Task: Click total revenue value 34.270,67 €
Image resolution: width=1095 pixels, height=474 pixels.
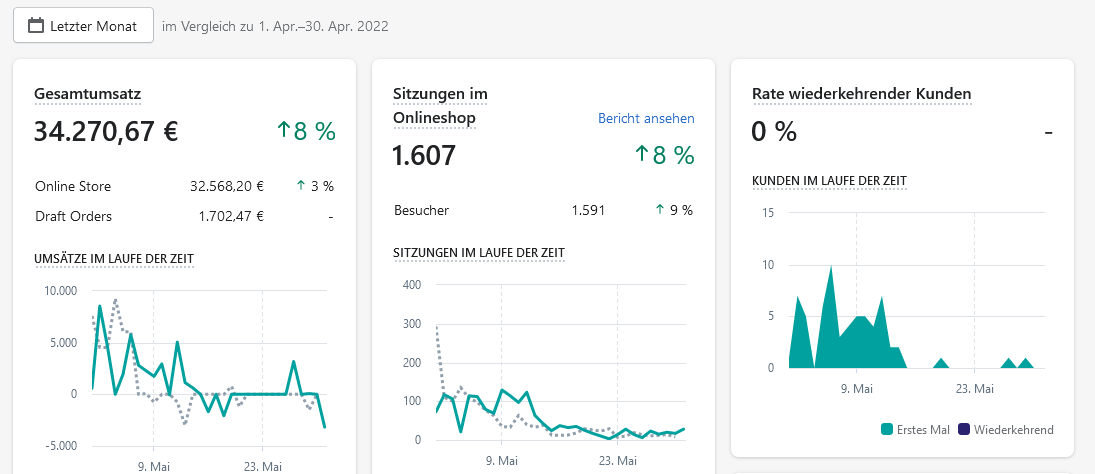Action: click(x=106, y=131)
